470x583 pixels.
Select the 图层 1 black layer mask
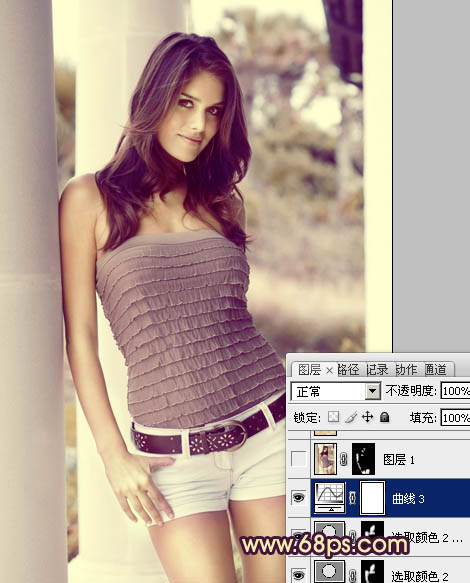(363, 459)
